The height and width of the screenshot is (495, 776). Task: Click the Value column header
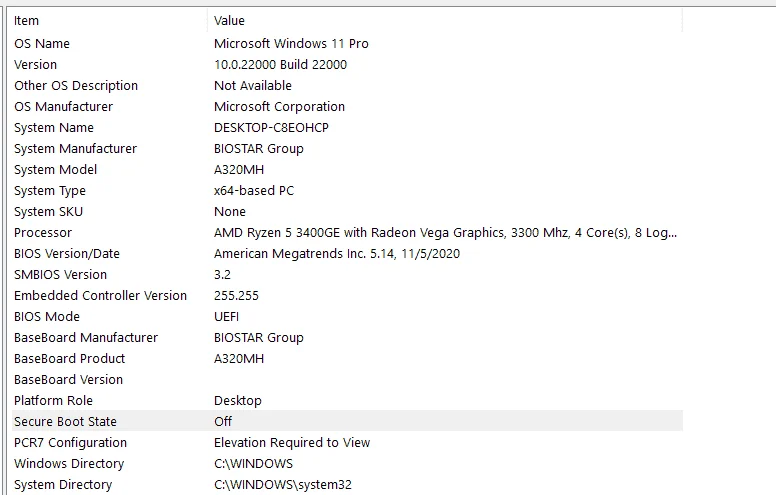445,21
